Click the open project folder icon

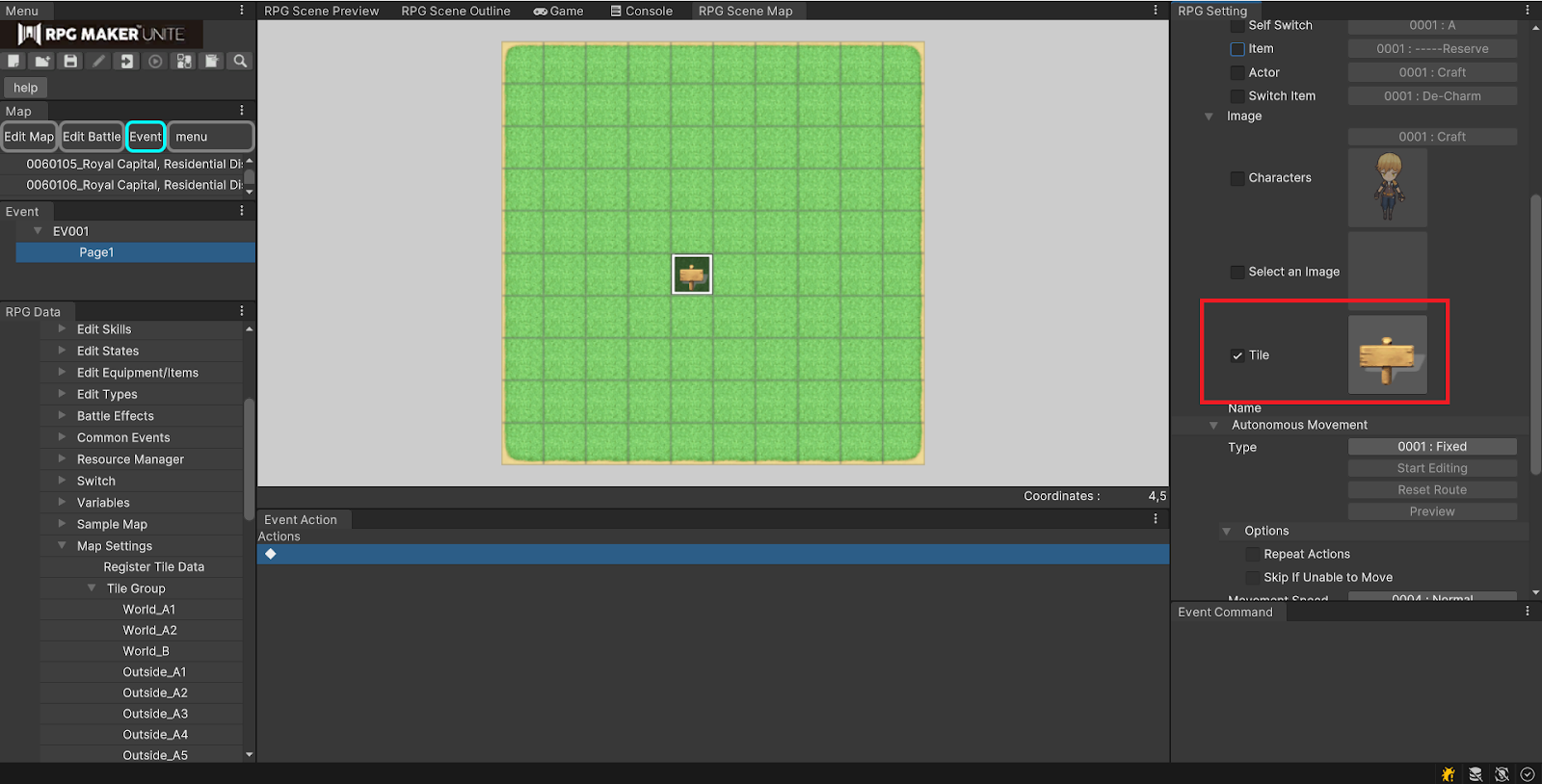pos(42,61)
